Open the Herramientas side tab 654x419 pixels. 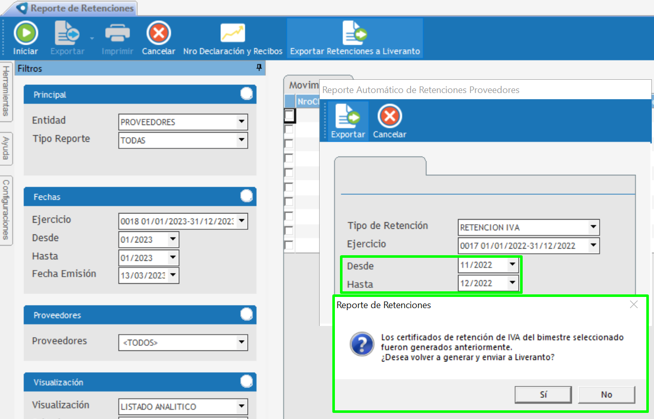click(5, 90)
